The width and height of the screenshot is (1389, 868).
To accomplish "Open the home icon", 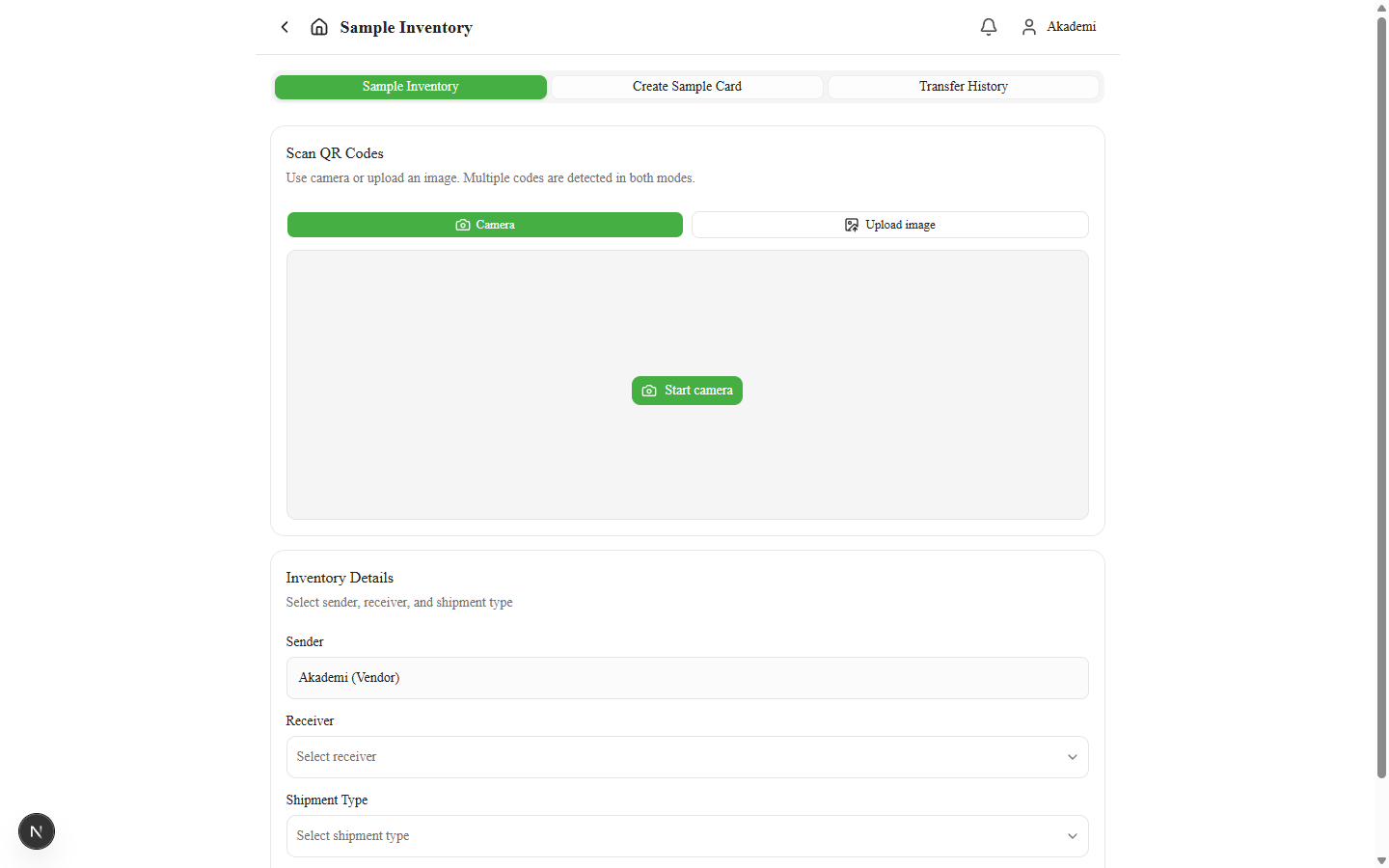I will [319, 27].
